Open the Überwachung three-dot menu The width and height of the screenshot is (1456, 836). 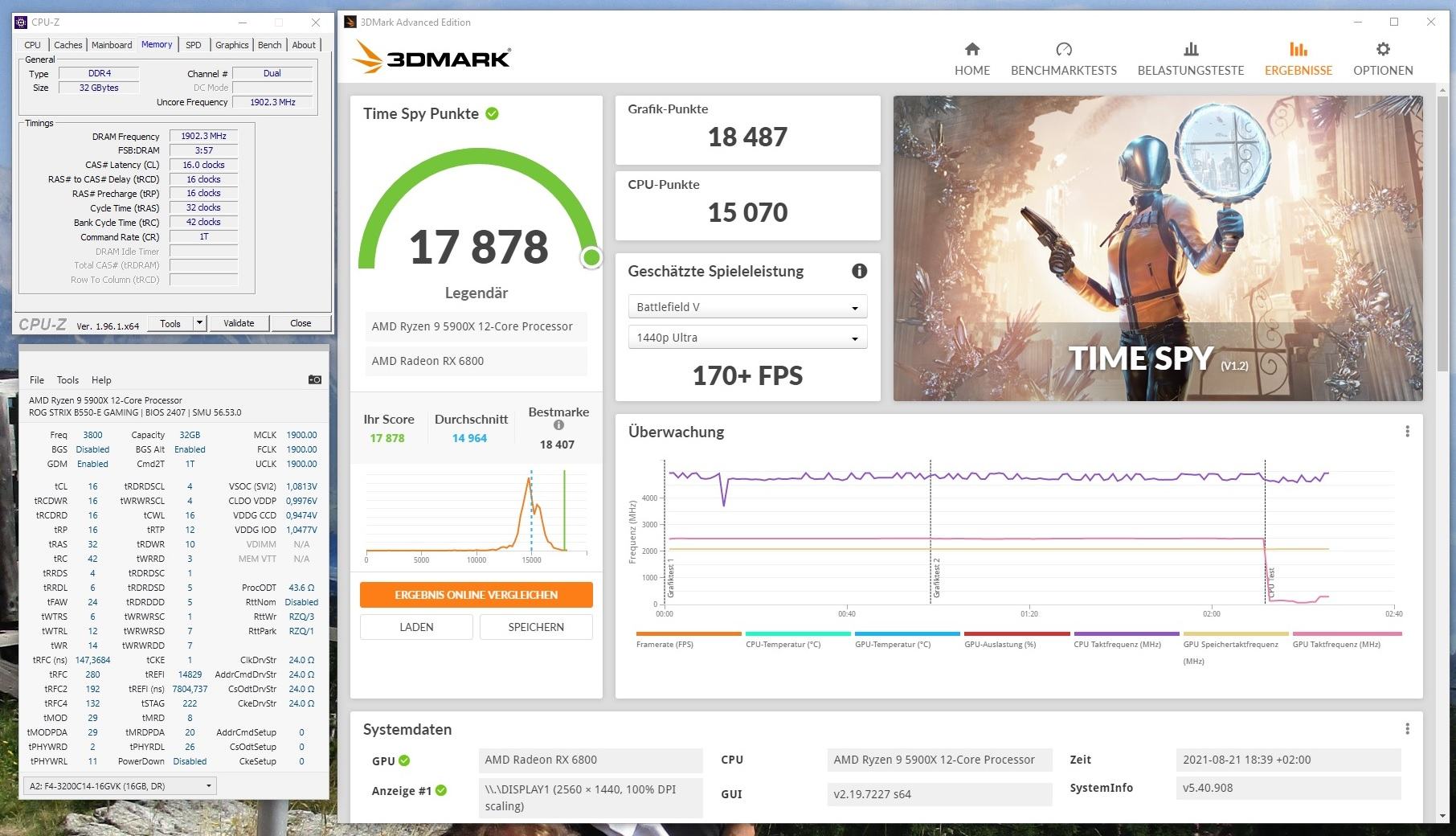coord(1407,432)
